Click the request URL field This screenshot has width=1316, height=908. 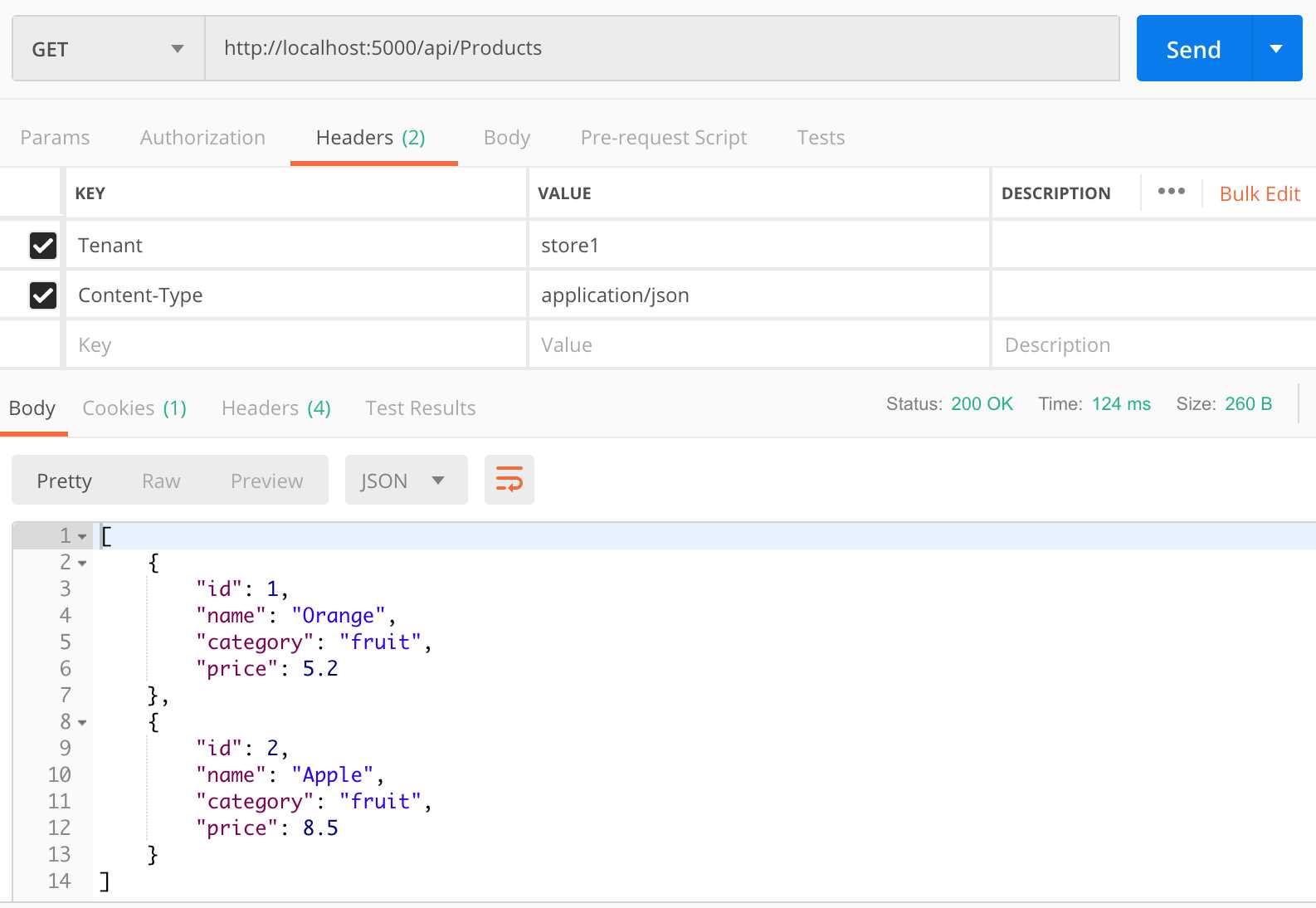click(662, 48)
